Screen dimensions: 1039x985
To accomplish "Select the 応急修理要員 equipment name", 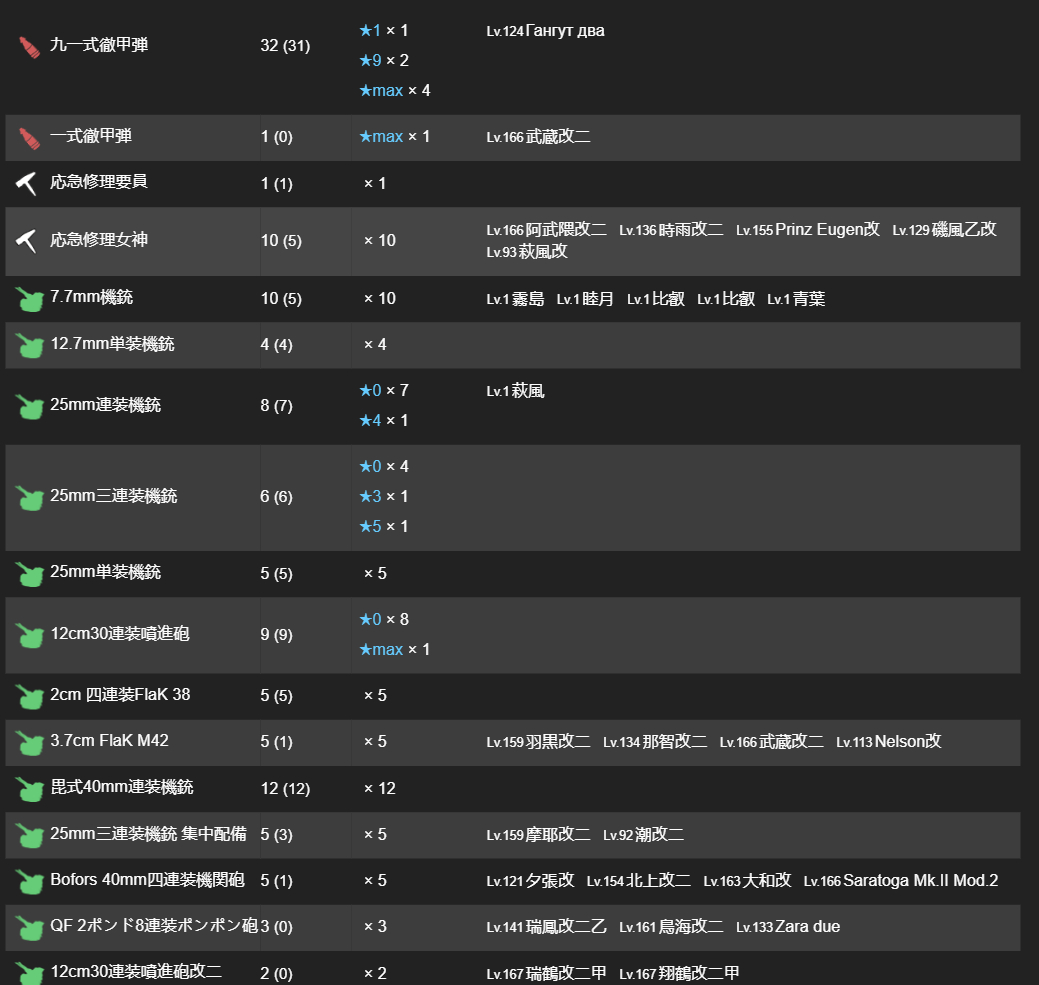I will pyautogui.click(x=99, y=181).
